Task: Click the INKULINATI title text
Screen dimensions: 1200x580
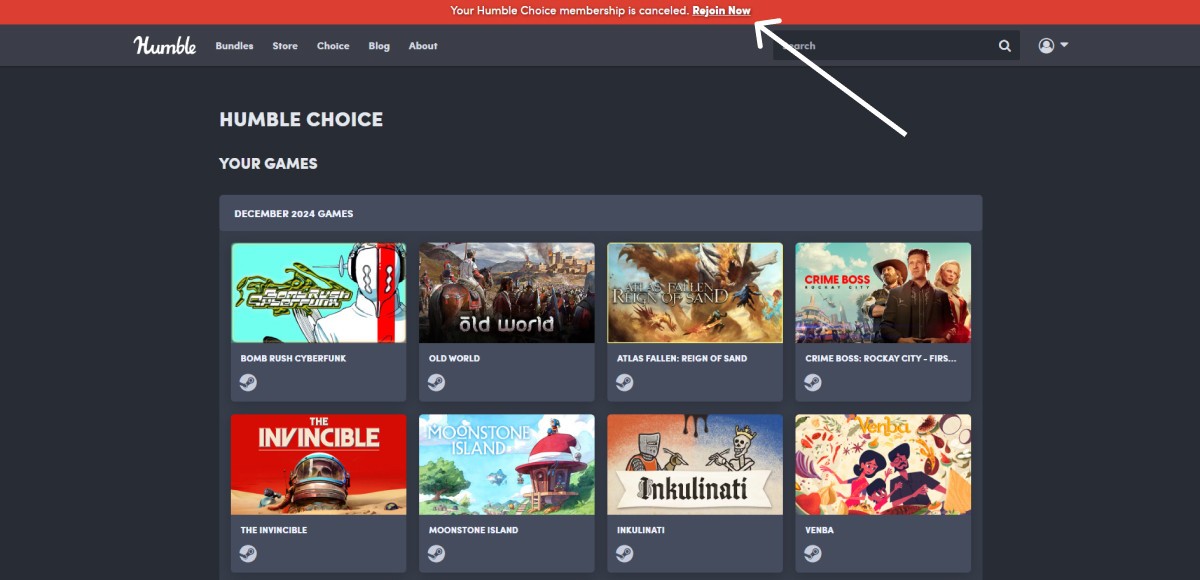Action: point(641,530)
